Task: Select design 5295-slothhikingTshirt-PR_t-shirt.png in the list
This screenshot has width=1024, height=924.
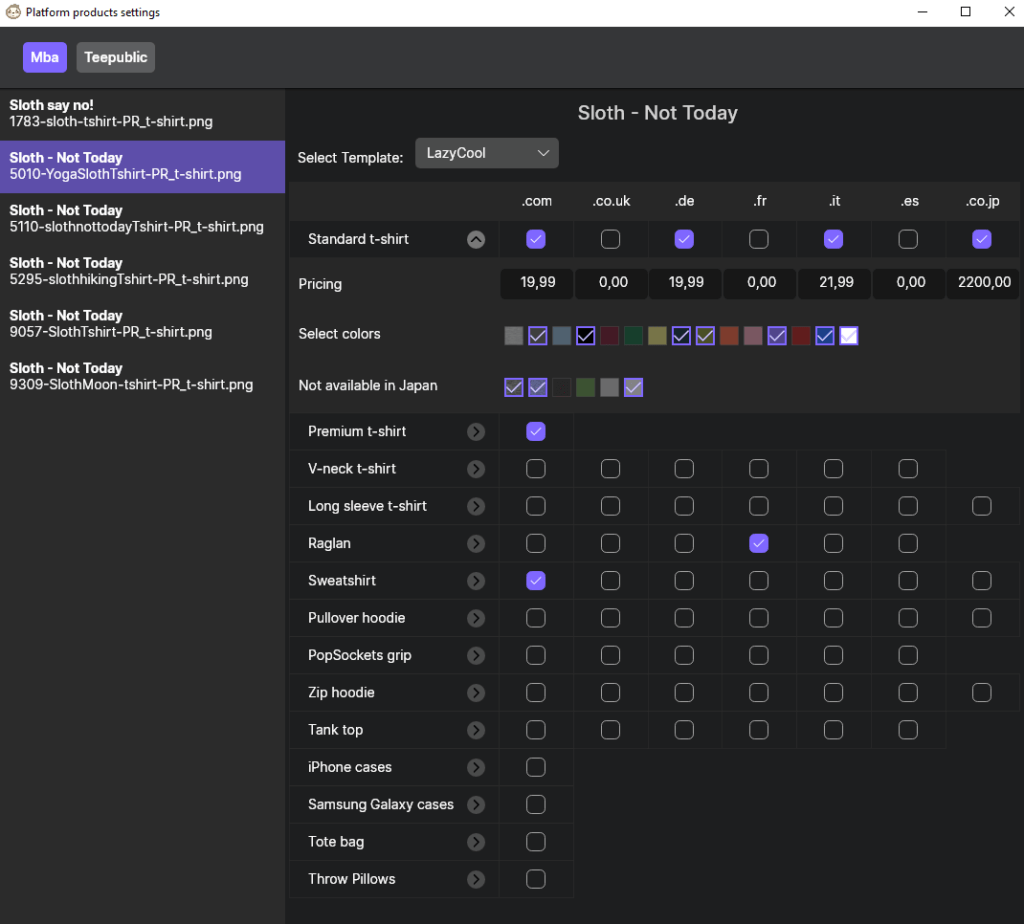Action: click(142, 272)
